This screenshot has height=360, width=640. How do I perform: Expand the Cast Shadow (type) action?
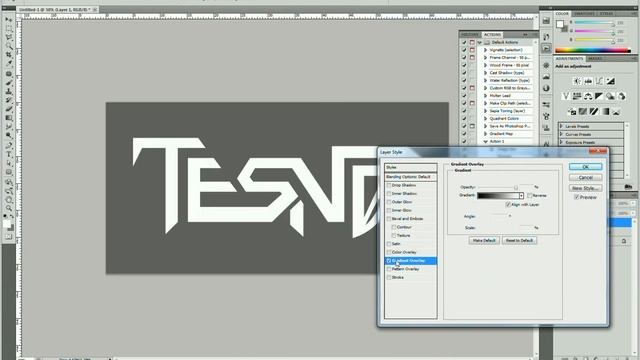pyautogui.click(x=485, y=73)
